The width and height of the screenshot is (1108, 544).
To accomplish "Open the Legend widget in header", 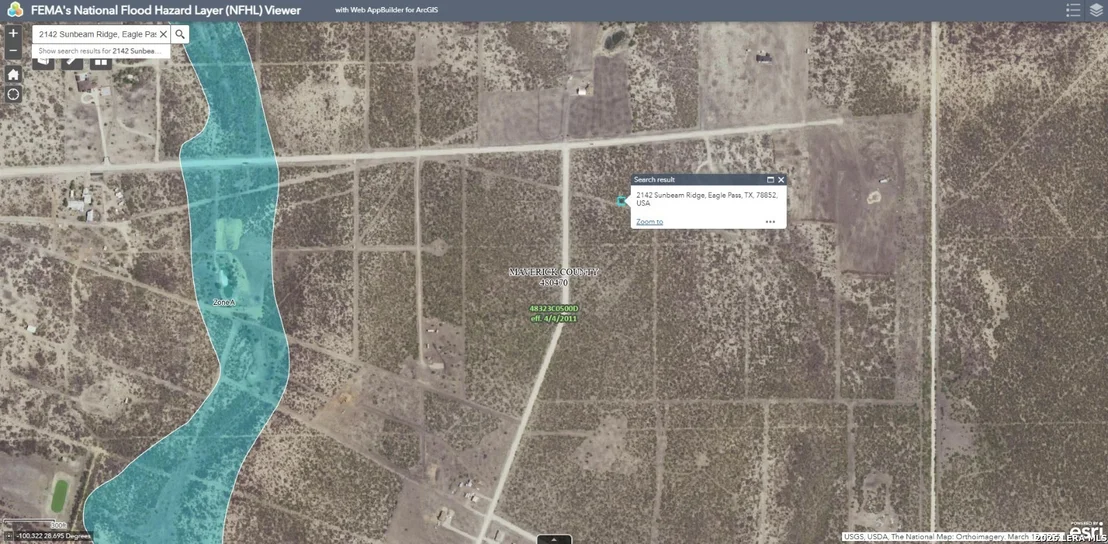I will coord(1073,10).
